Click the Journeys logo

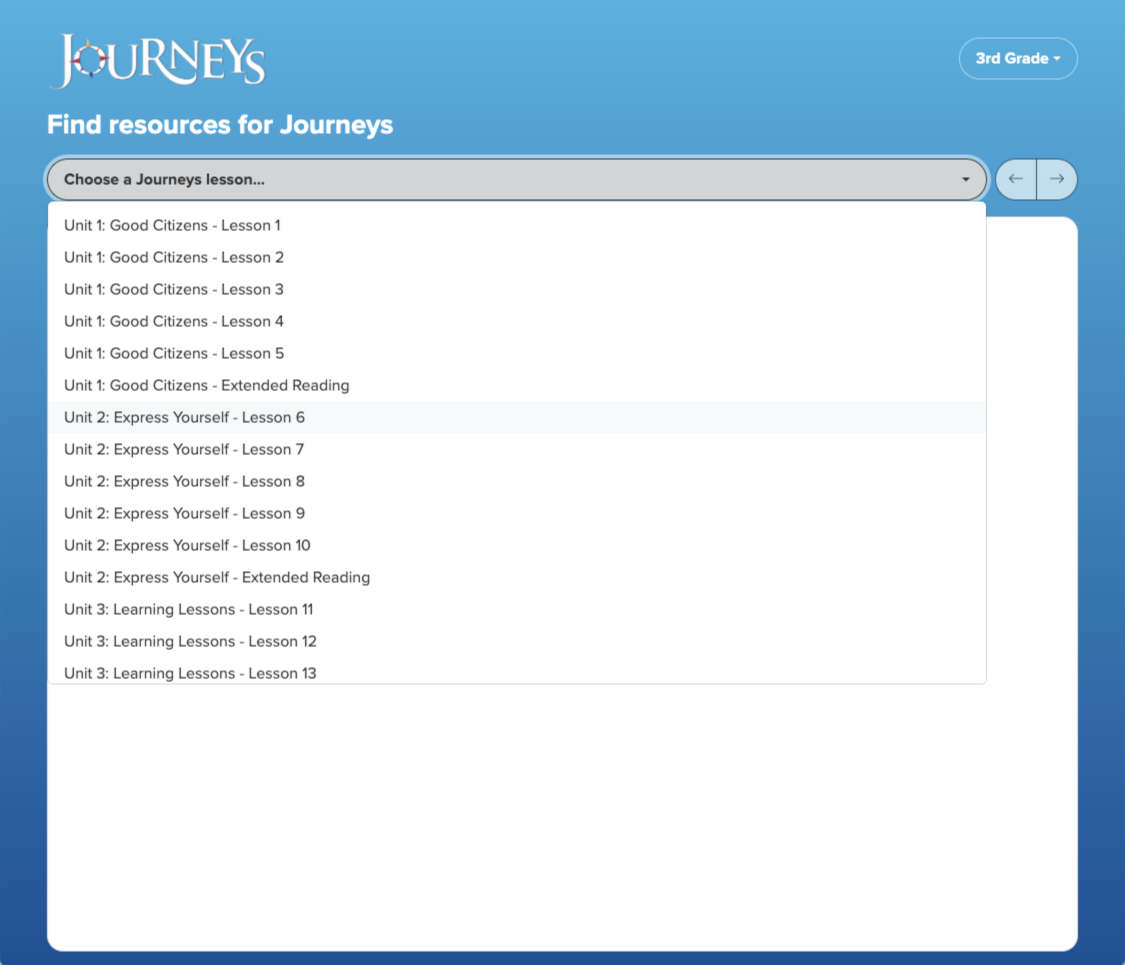tap(158, 61)
